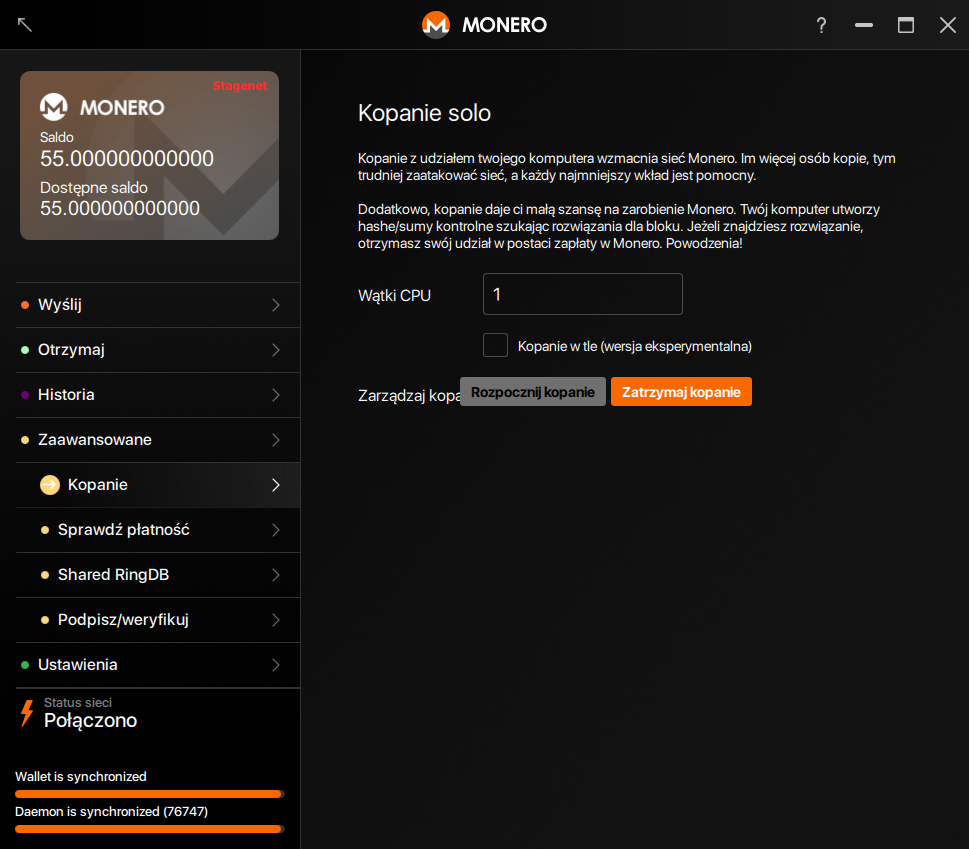
Task: Click 'Daemon is synchronized (76747)' text
Action: pos(111,811)
